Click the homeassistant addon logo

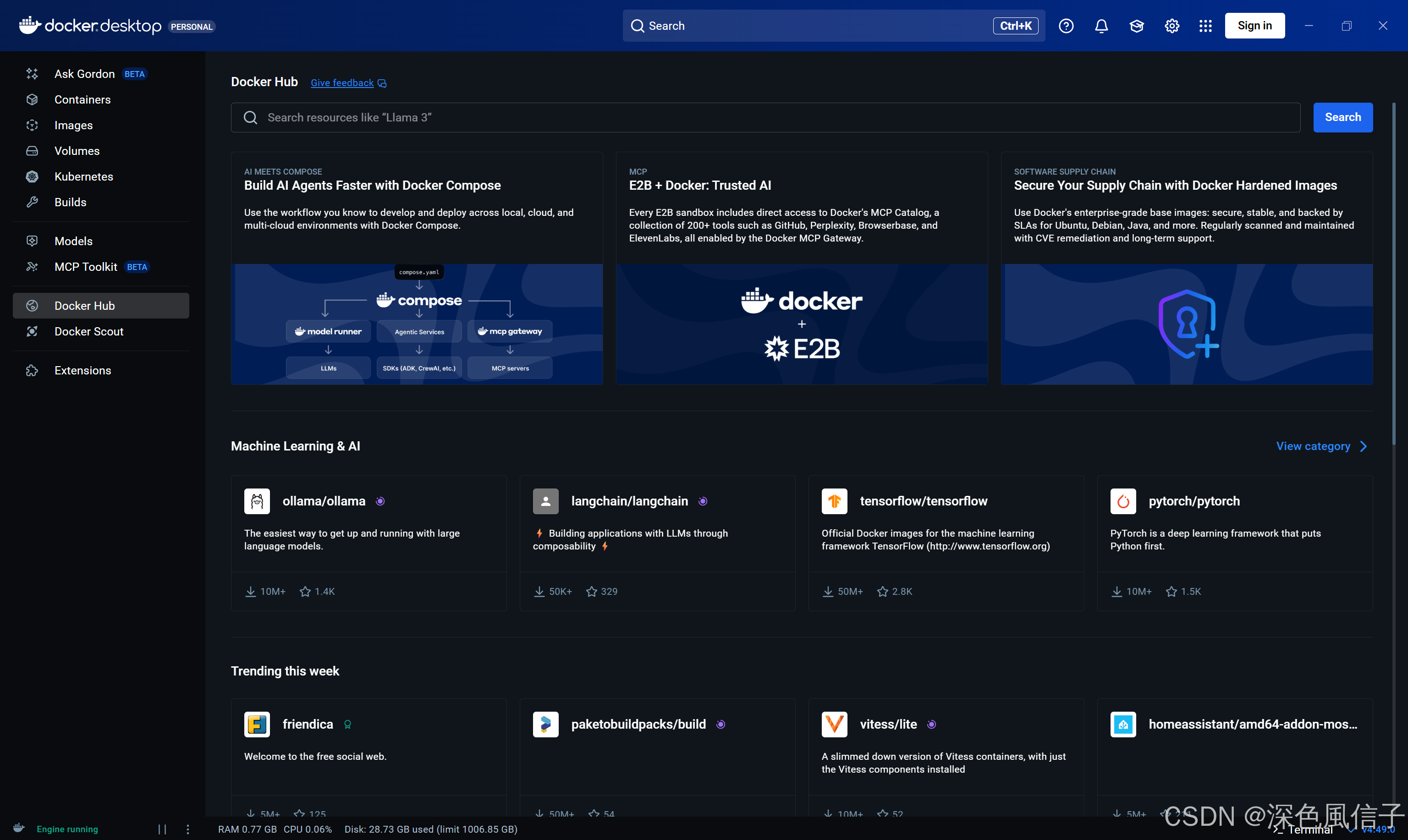(1123, 724)
